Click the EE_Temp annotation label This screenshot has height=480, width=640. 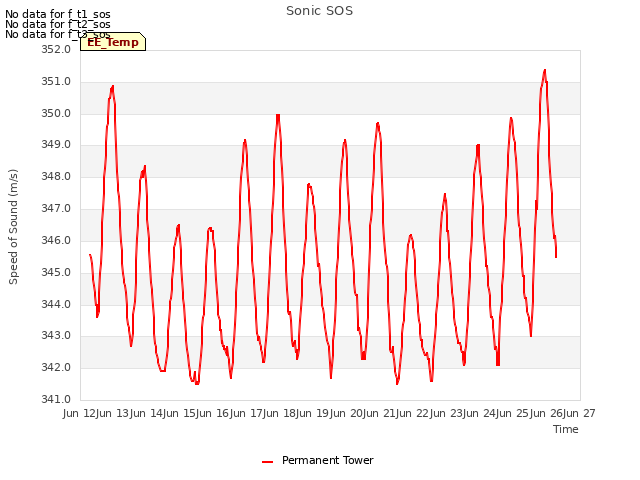[113, 42]
